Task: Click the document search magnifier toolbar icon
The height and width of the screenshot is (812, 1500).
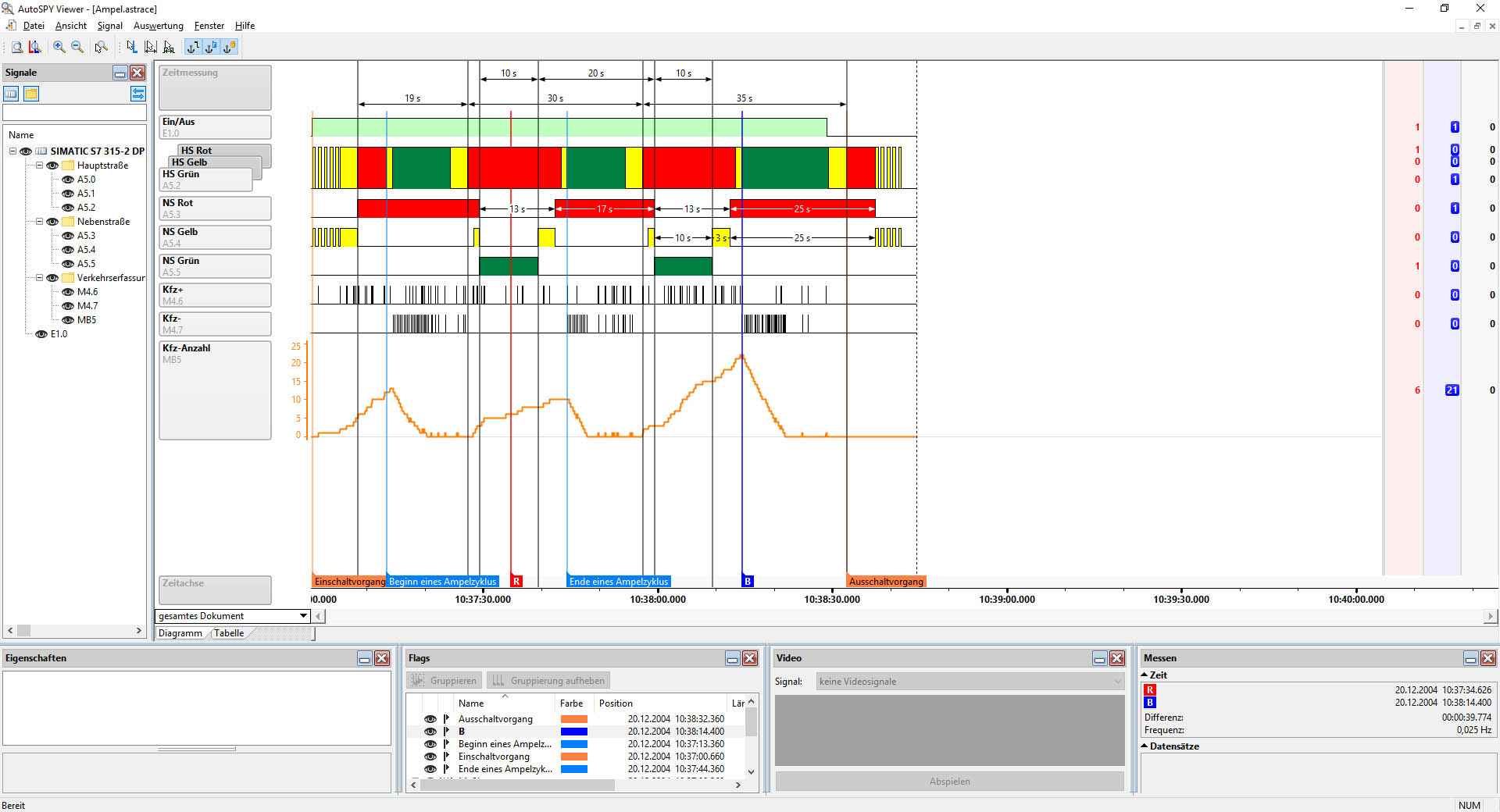Action: tap(16, 47)
